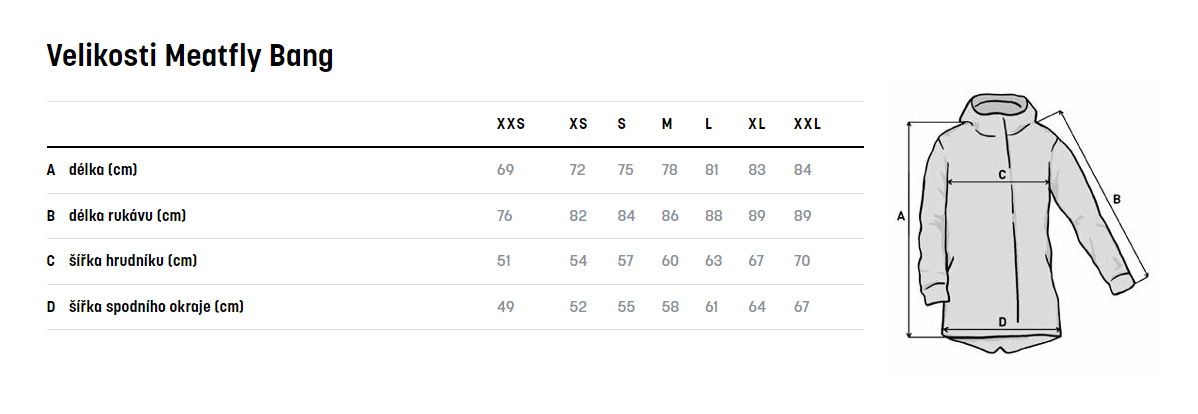This screenshot has height=414, width=1198.
Task: Select the XL size column header
Action: 757,124
